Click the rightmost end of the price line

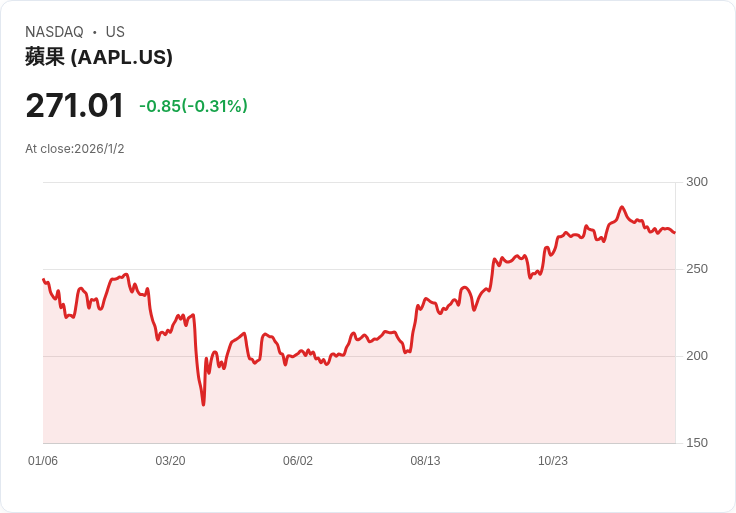[x=675, y=233]
